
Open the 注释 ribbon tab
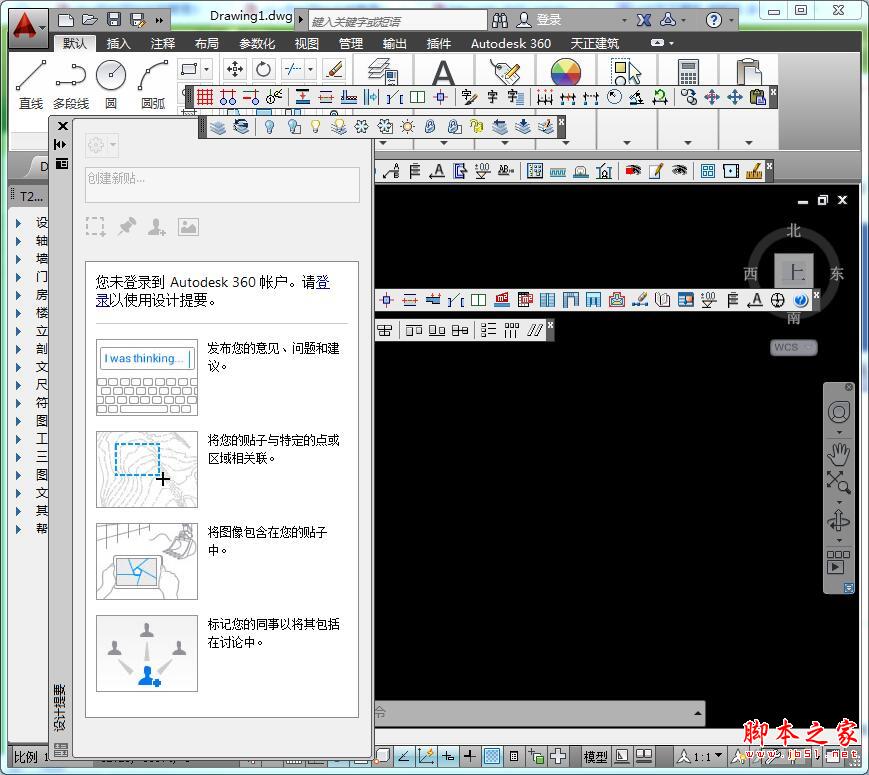pyautogui.click(x=163, y=43)
